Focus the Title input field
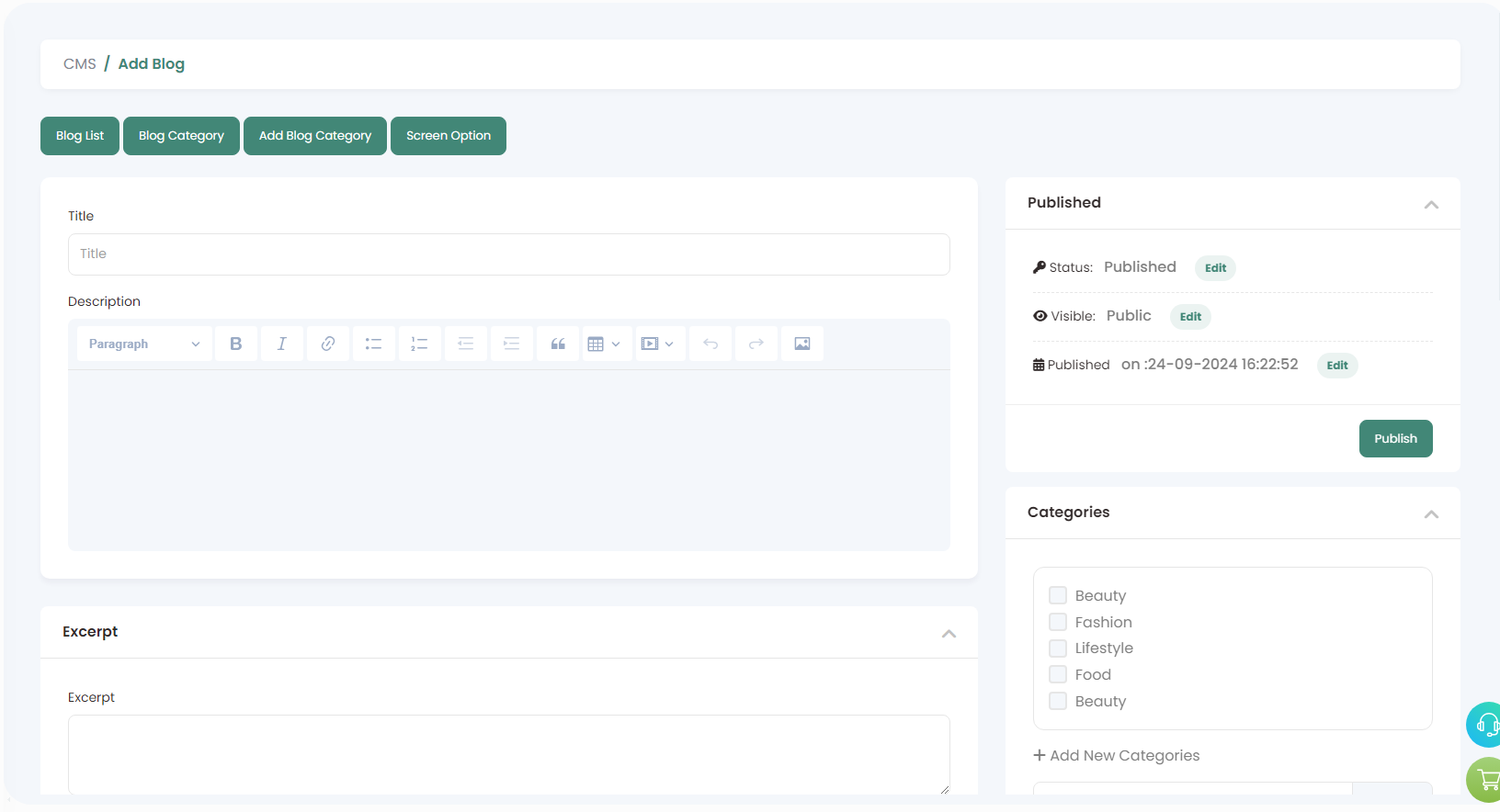 tap(508, 254)
